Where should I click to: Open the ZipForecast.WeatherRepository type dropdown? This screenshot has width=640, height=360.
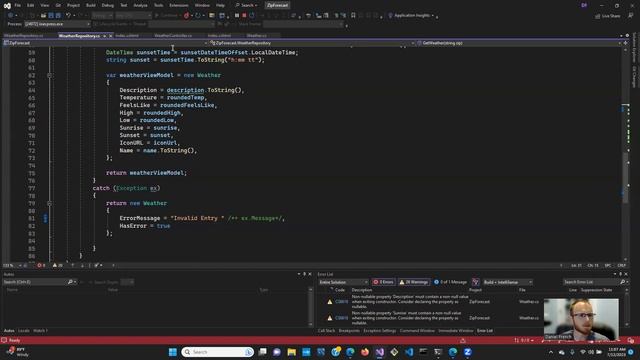312,43
